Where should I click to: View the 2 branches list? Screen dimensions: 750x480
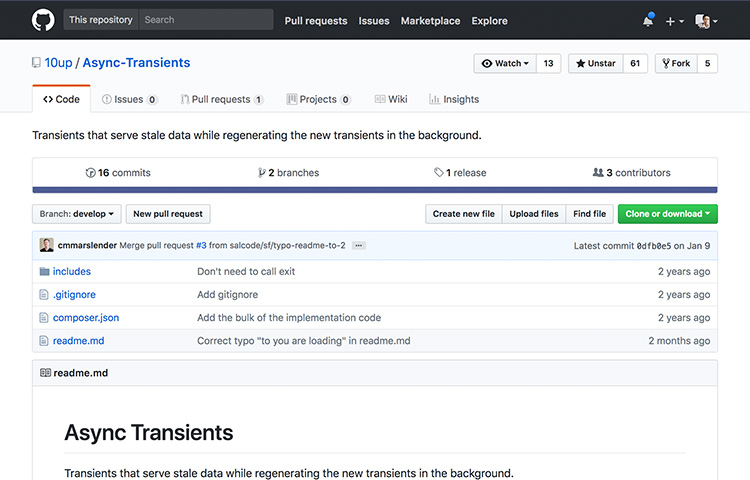coord(288,173)
